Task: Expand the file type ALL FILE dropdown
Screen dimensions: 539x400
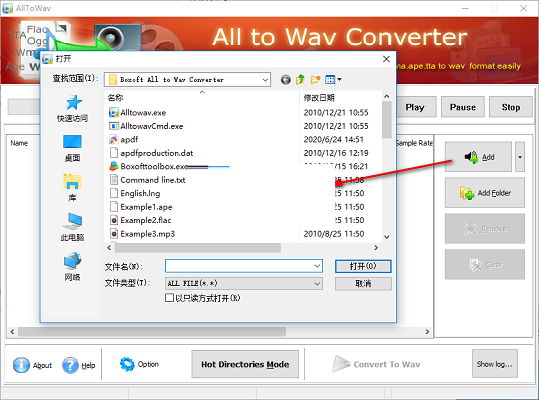Action: pyautogui.click(x=317, y=284)
